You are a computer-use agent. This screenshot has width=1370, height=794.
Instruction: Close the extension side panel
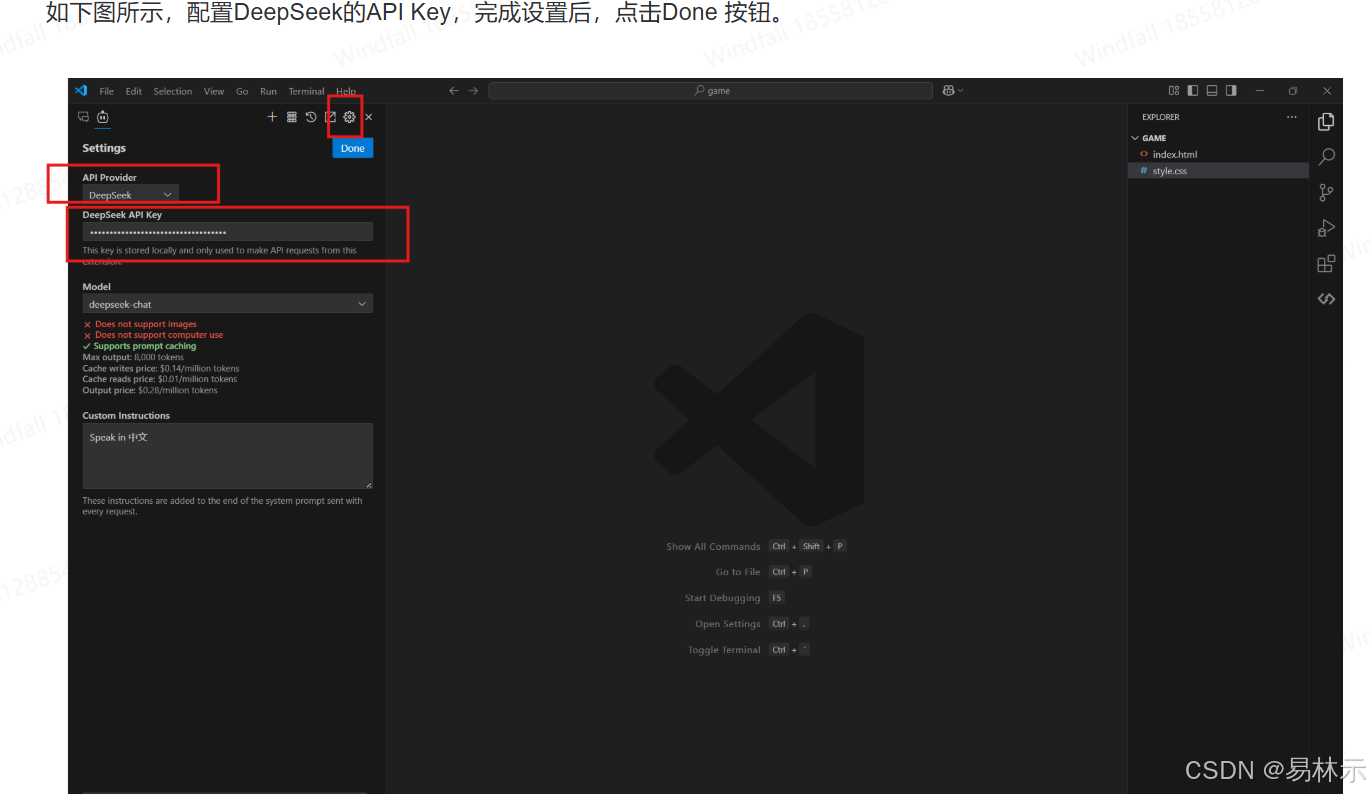pyautogui.click(x=368, y=117)
